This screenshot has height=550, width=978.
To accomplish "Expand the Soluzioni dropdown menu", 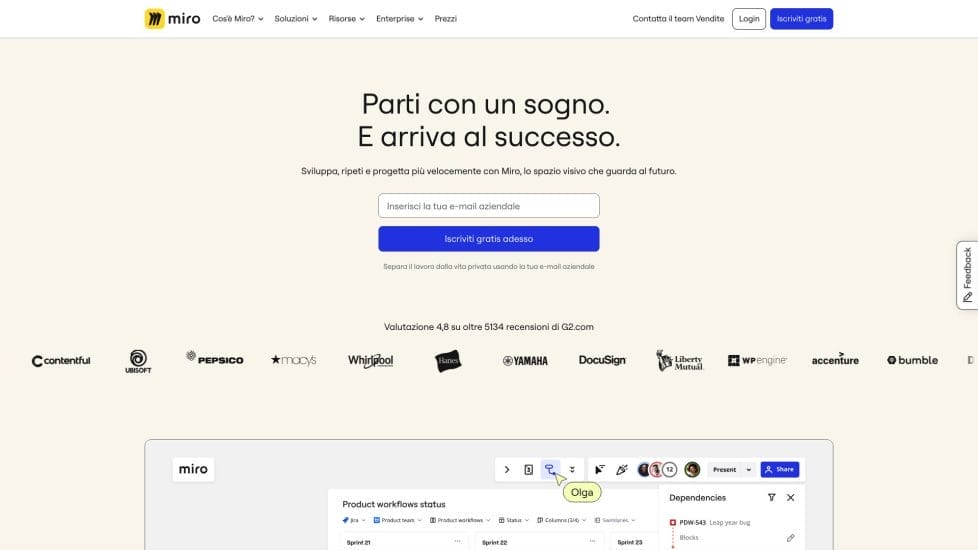I will click(x=296, y=19).
